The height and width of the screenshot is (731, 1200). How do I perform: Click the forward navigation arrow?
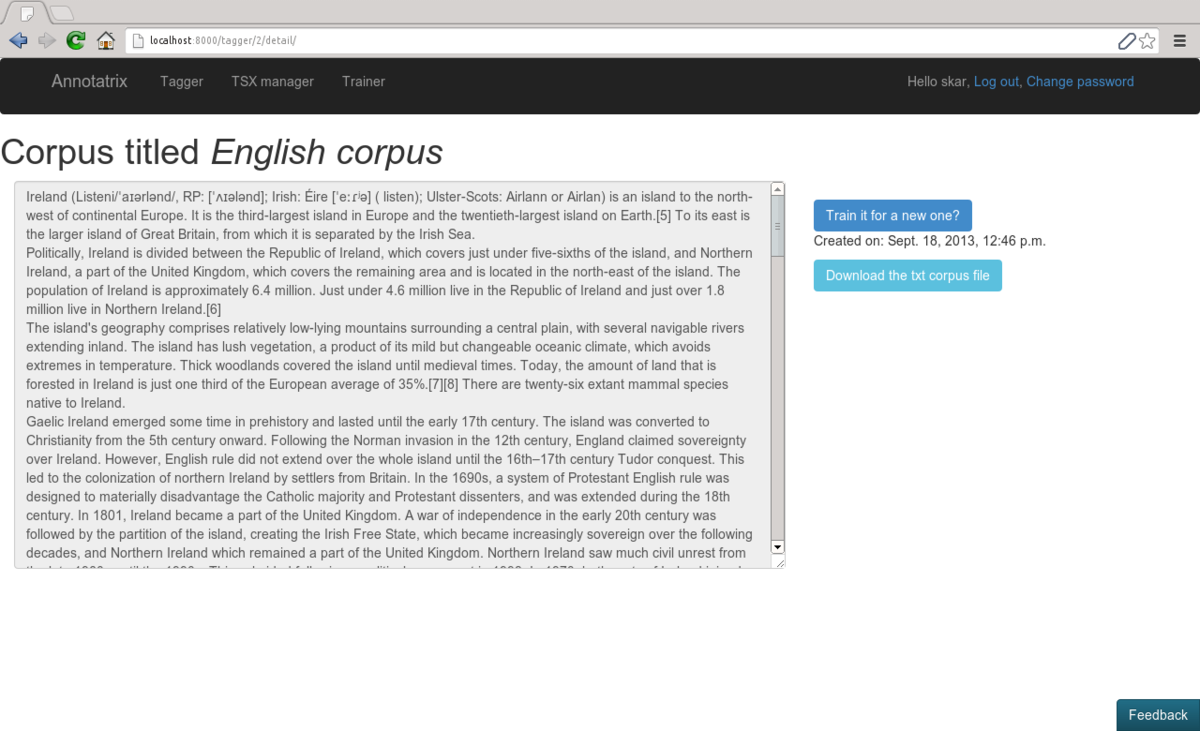46,40
